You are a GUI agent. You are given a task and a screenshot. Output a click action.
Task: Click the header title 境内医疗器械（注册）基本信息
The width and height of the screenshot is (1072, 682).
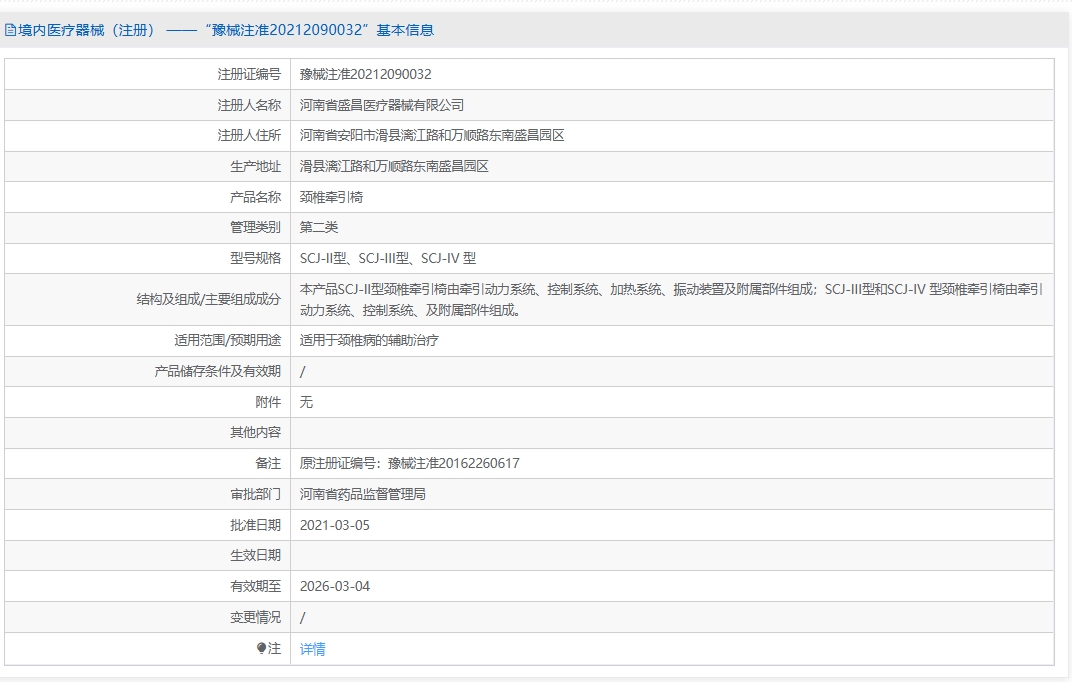click(226, 30)
